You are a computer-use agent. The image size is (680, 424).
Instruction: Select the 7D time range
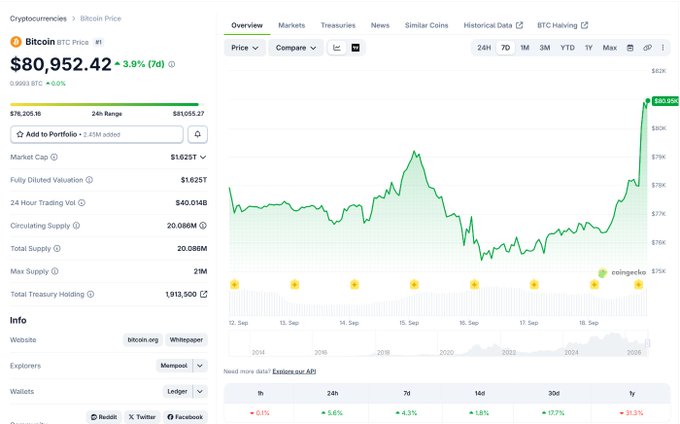[x=505, y=48]
